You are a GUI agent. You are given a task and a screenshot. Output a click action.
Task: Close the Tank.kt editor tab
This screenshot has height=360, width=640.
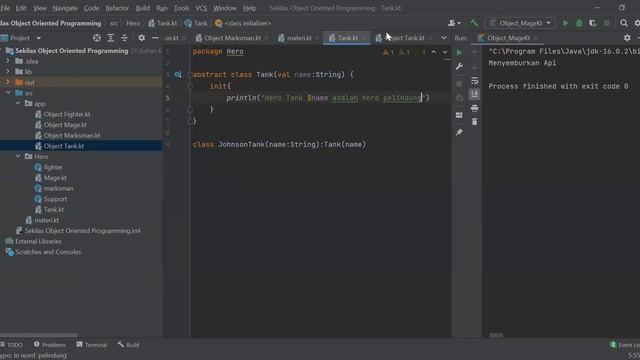(364, 38)
